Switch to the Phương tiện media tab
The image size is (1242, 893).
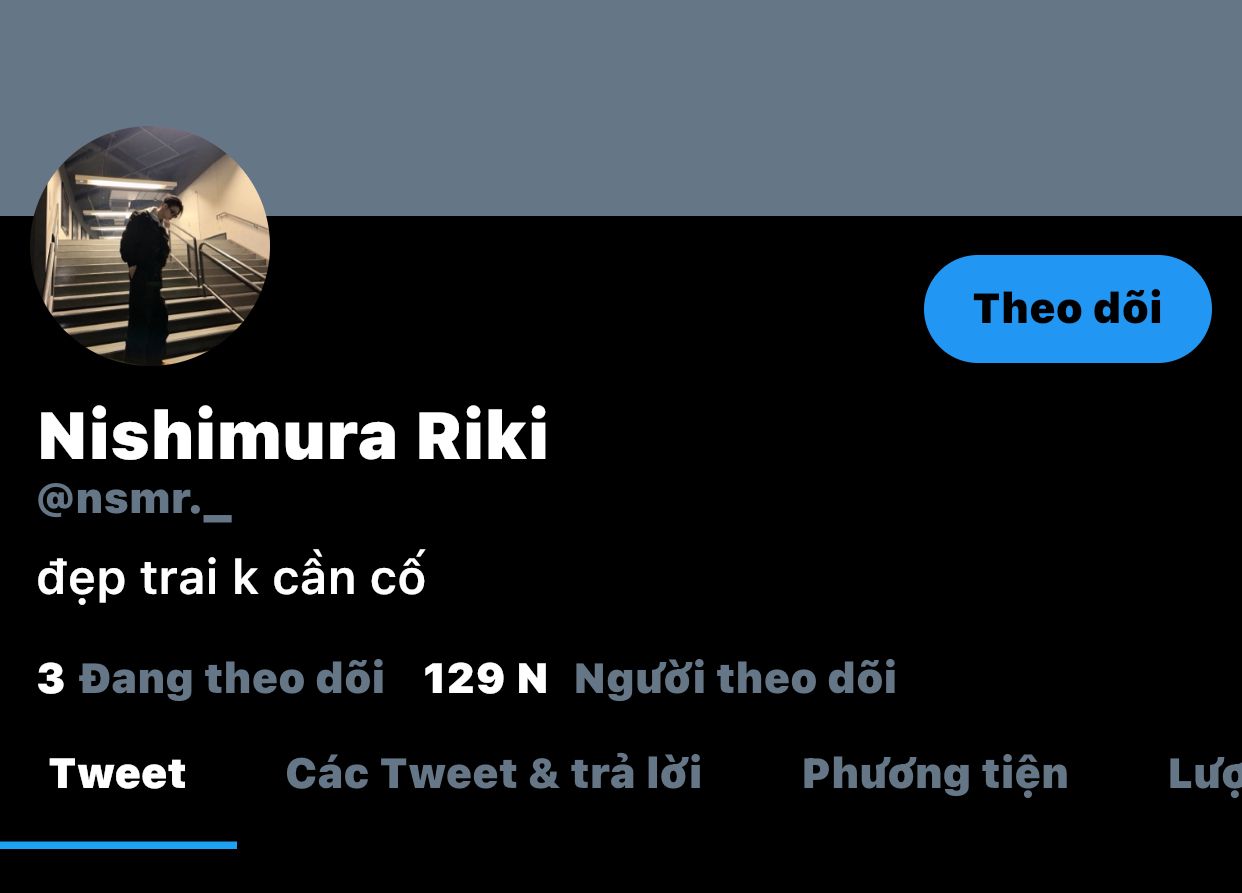pyautogui.click(x=935, y=774)
